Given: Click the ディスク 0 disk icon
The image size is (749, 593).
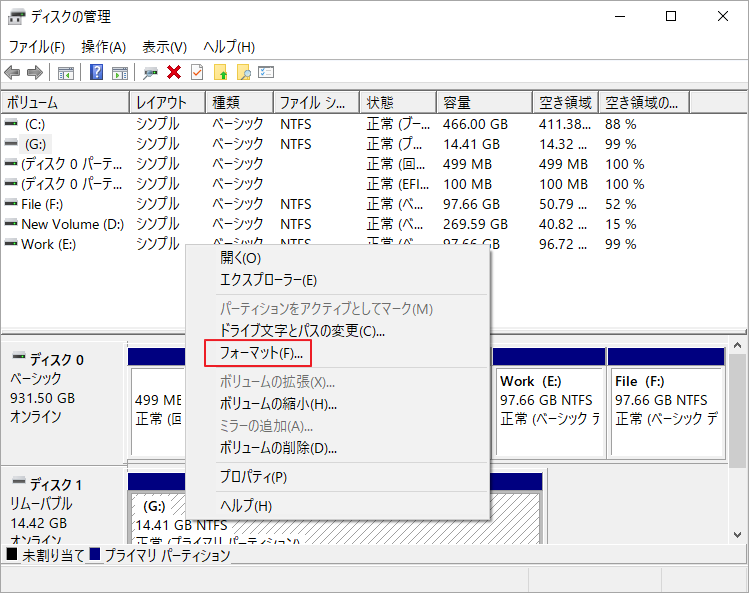Looking at the screenshot, I should [x=19, y=356].
